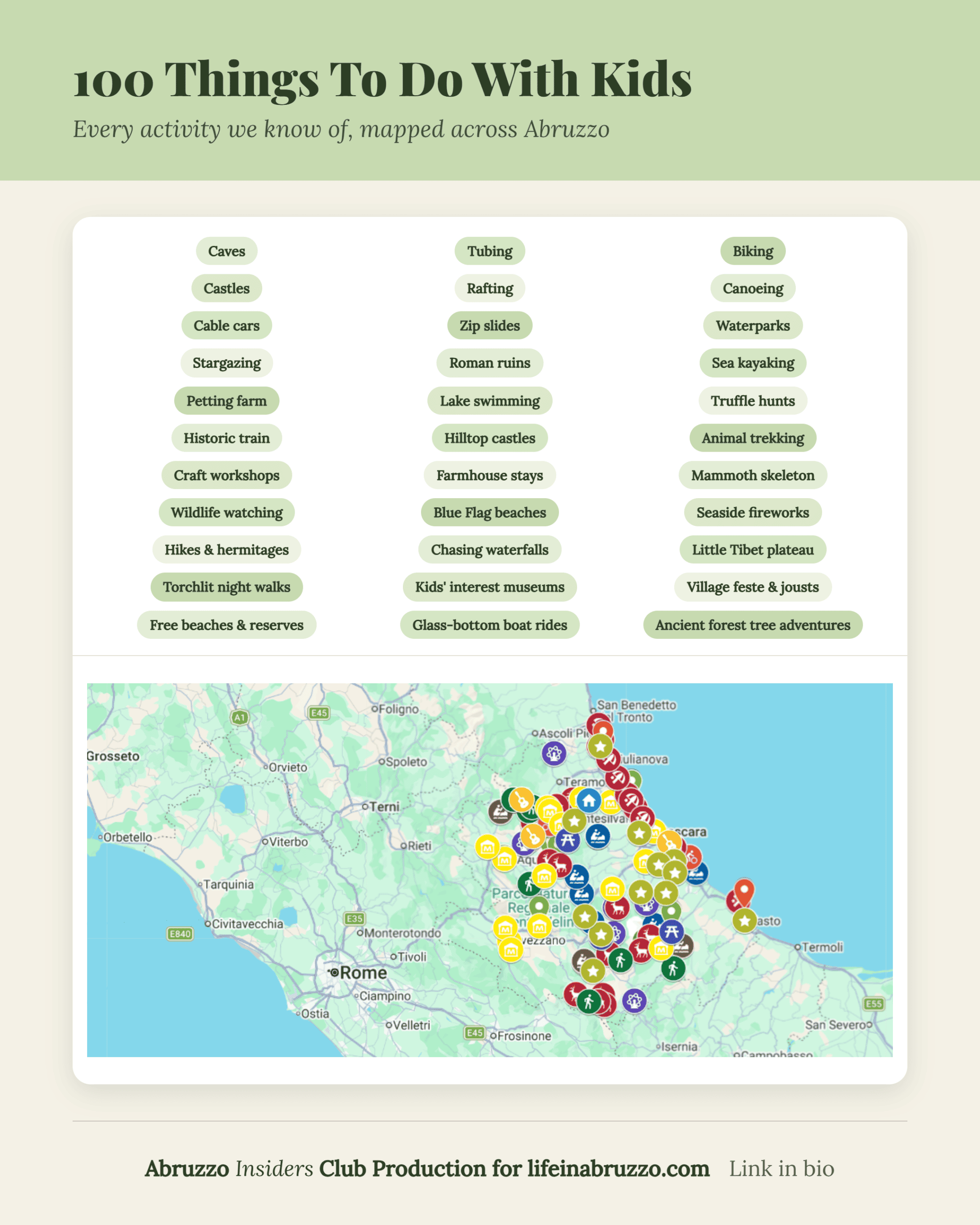Select the Roman ruins tag
The width and height of the screenshot is (980, 1225).
tap(490, 363)
